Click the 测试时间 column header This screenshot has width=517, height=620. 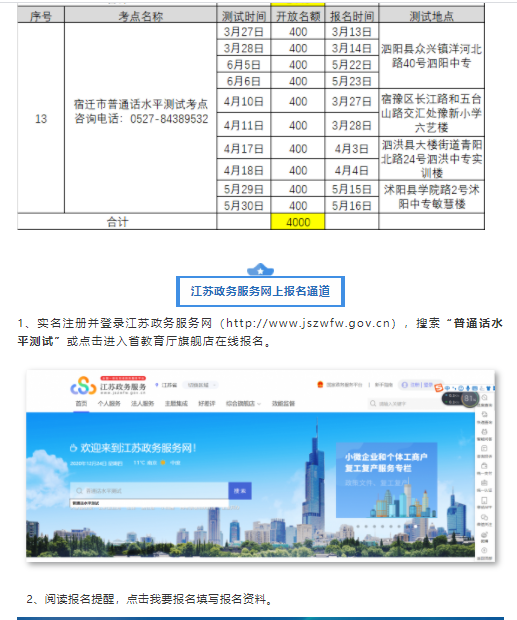point(243,16)
